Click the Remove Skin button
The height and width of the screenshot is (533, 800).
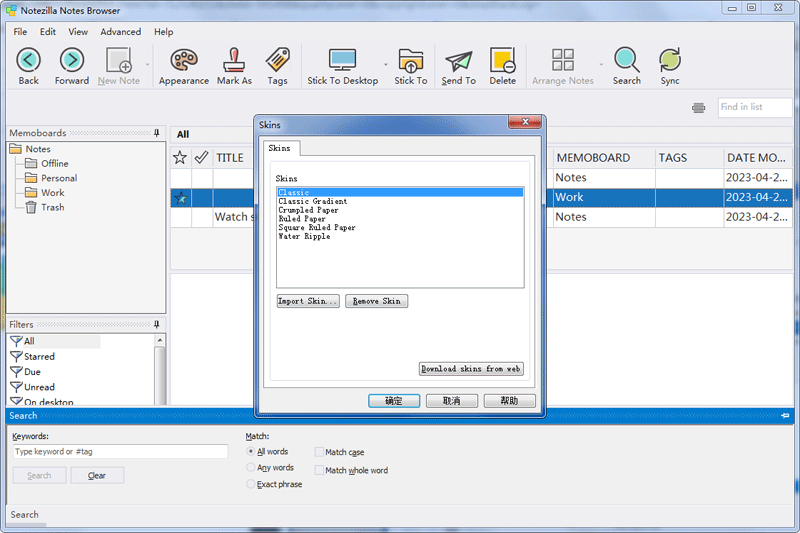click(x=377, y=301)
